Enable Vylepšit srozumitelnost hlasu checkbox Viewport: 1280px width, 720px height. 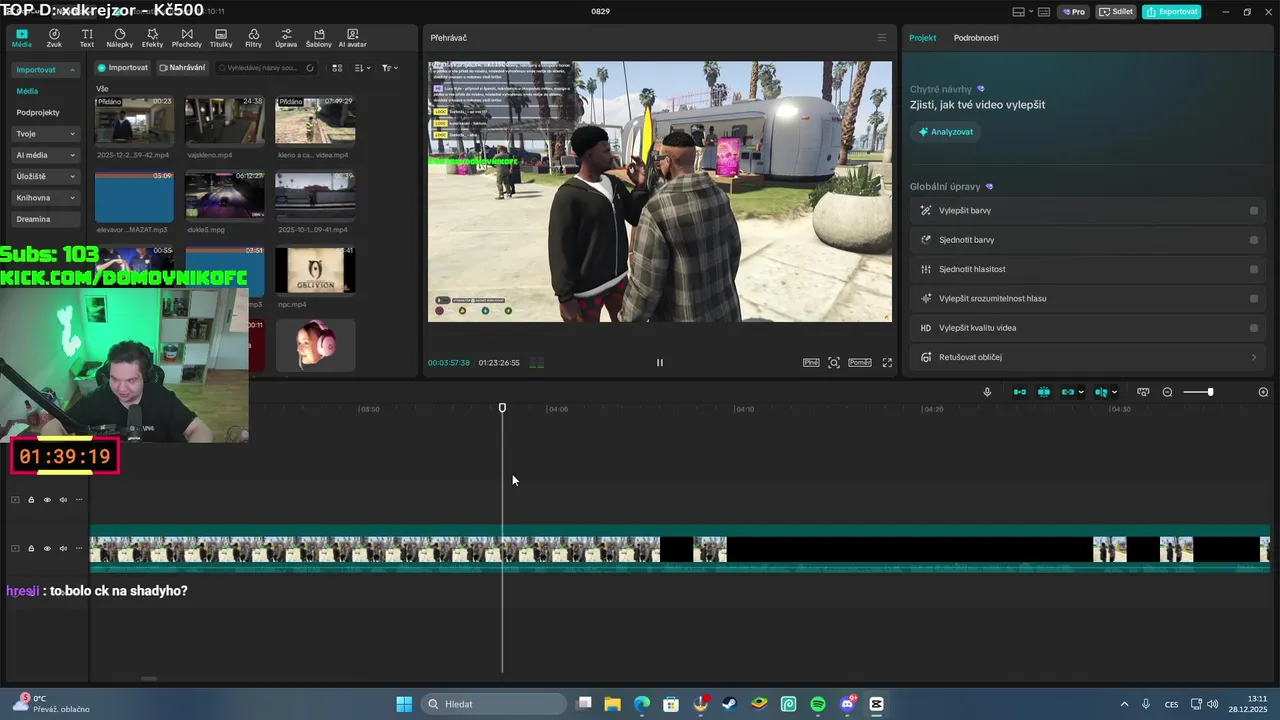pyautogui.click(x=1254, y=298)
